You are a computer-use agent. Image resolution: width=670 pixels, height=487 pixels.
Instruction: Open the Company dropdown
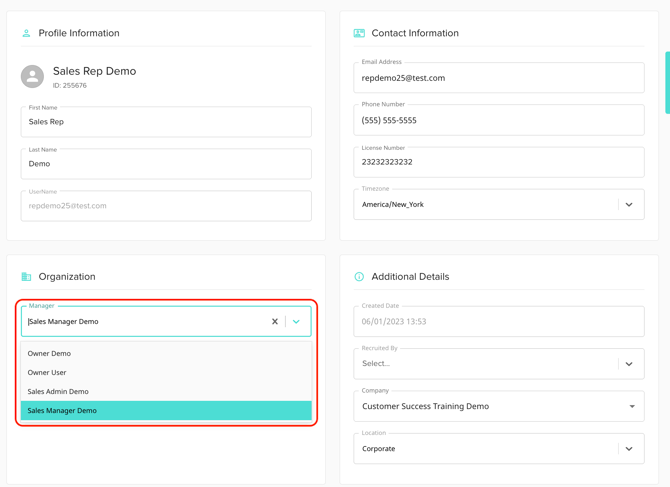(x=632, y=407)
